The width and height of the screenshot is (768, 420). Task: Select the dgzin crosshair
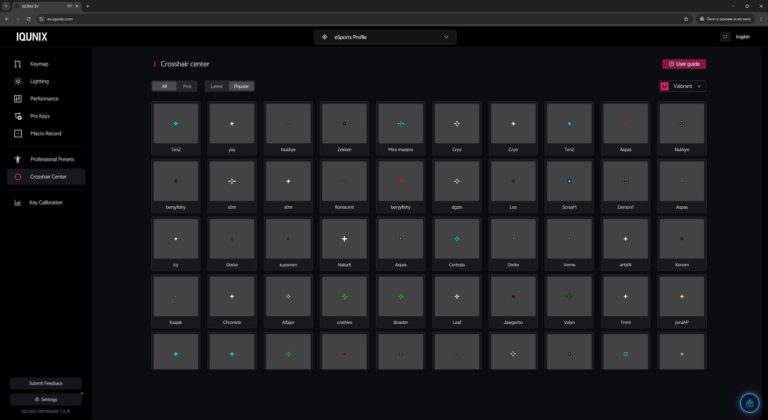pyautogui.click(x=457, y=186)
